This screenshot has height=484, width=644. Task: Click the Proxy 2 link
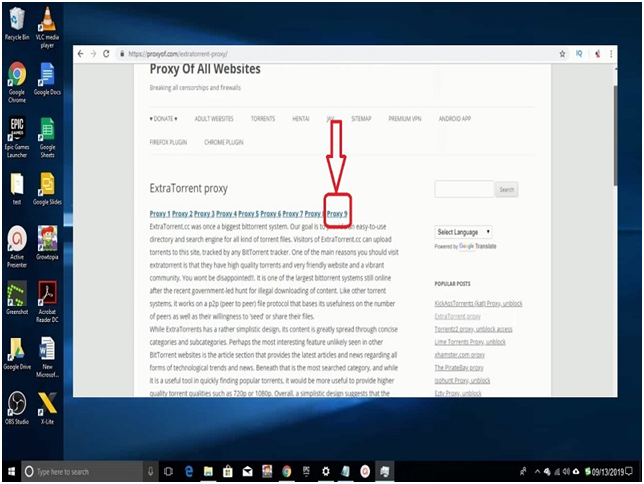[x=182, y=214]
